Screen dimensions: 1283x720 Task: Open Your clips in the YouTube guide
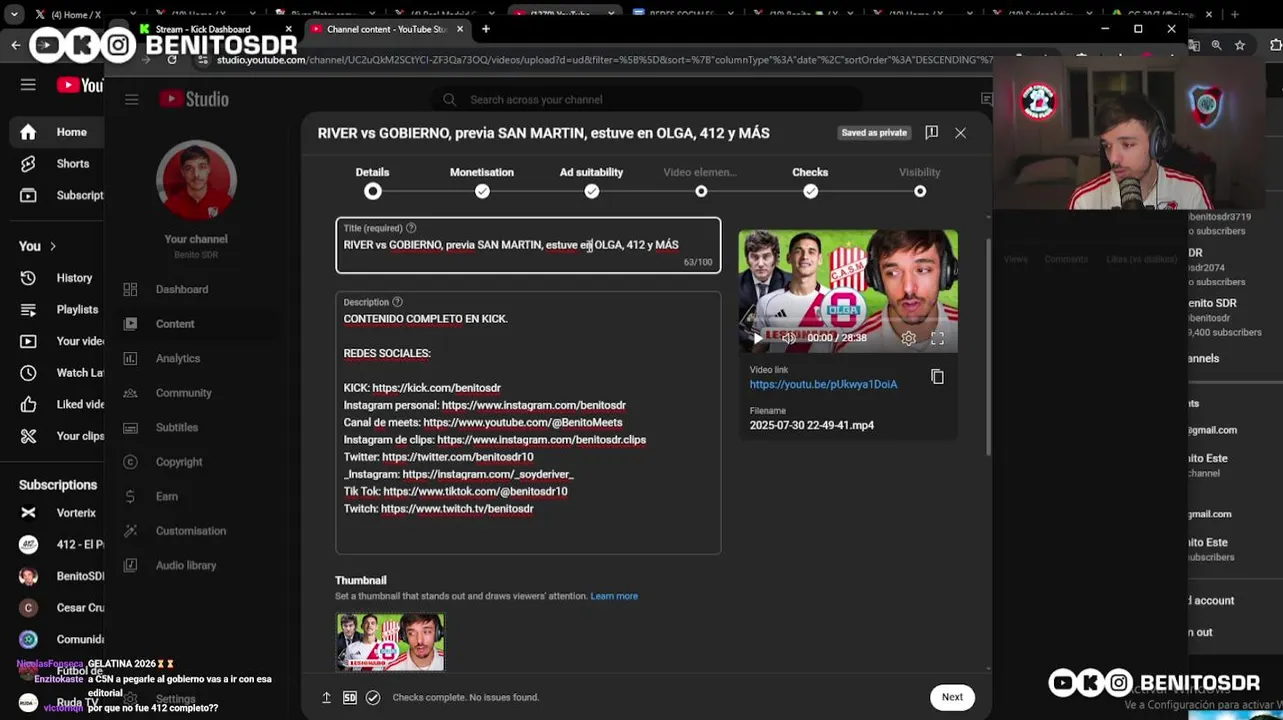pos(55,436)
